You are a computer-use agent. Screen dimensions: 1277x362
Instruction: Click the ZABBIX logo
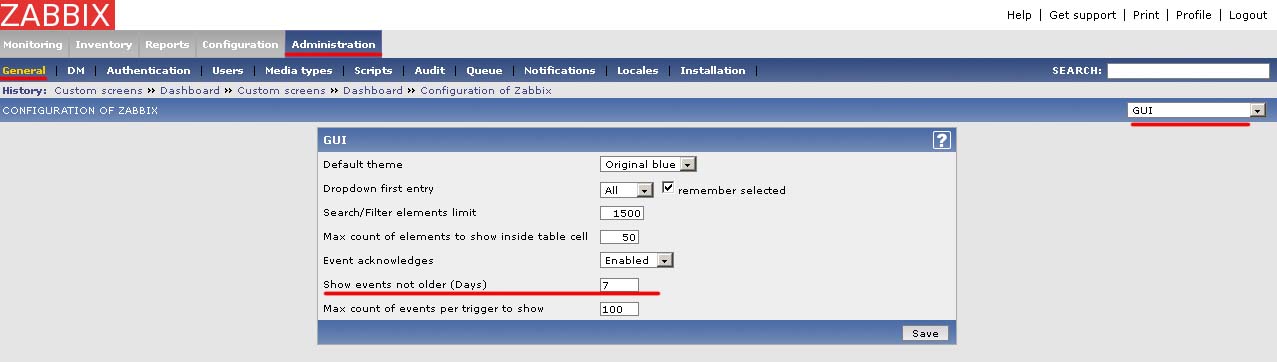(57, 15)
